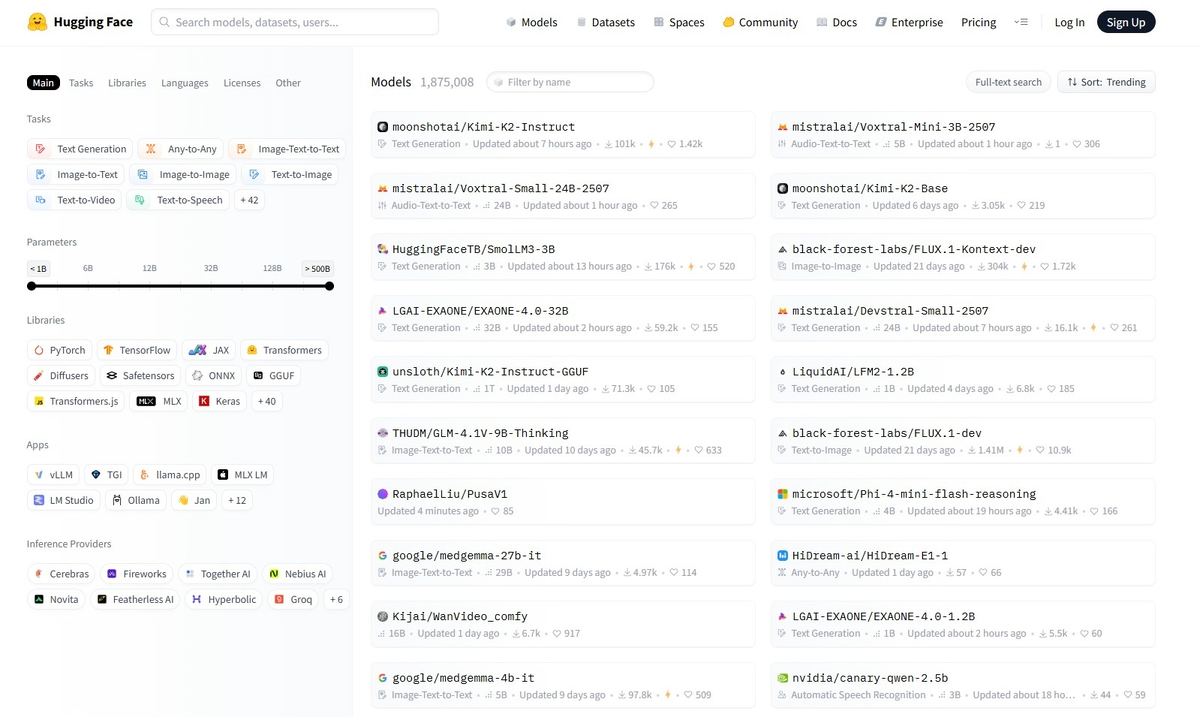Select the TGI app chip
The width and height of the screenshot is (1200, 717).
[x=106, y=475]
